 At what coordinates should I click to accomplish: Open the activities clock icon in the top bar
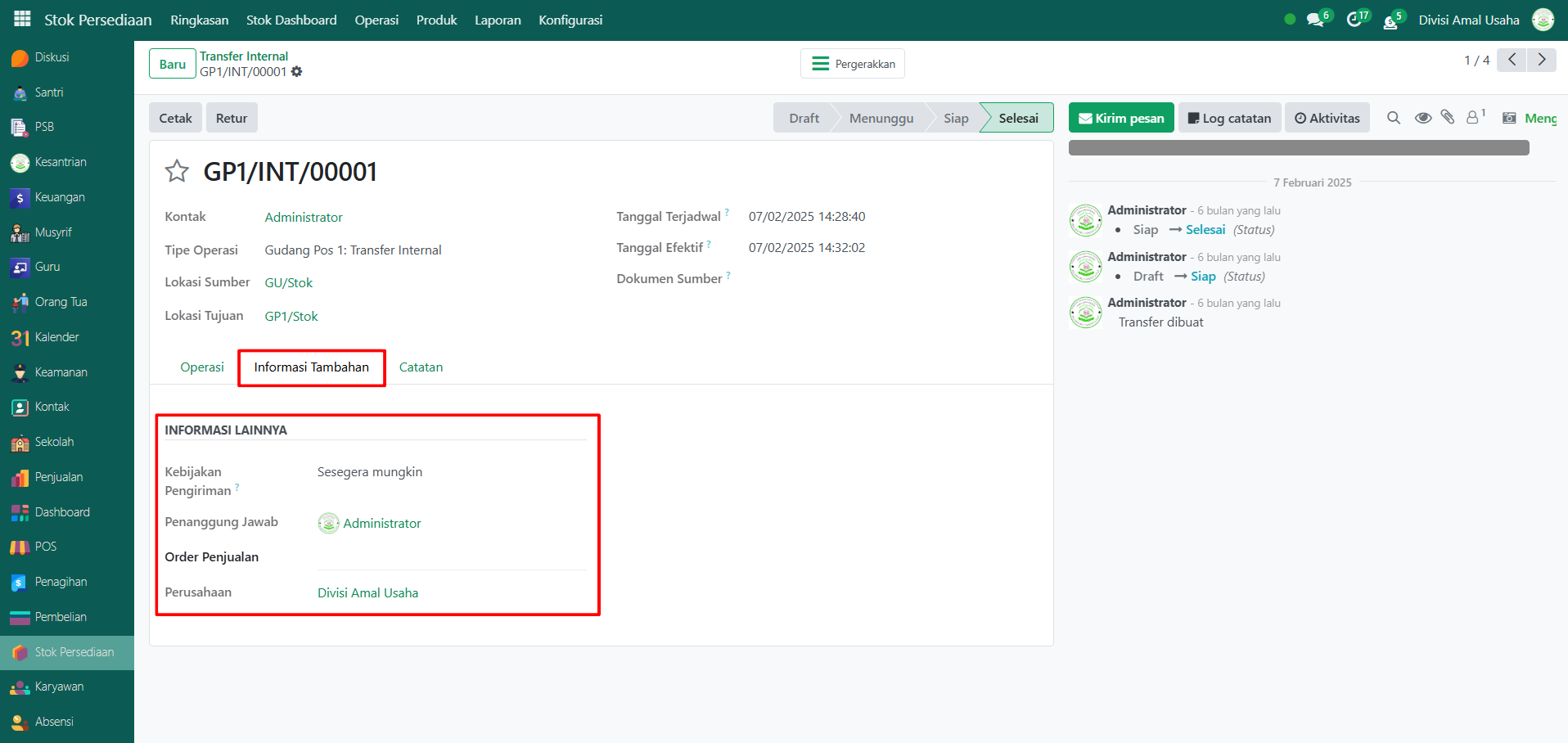(x=1354, y=20)
